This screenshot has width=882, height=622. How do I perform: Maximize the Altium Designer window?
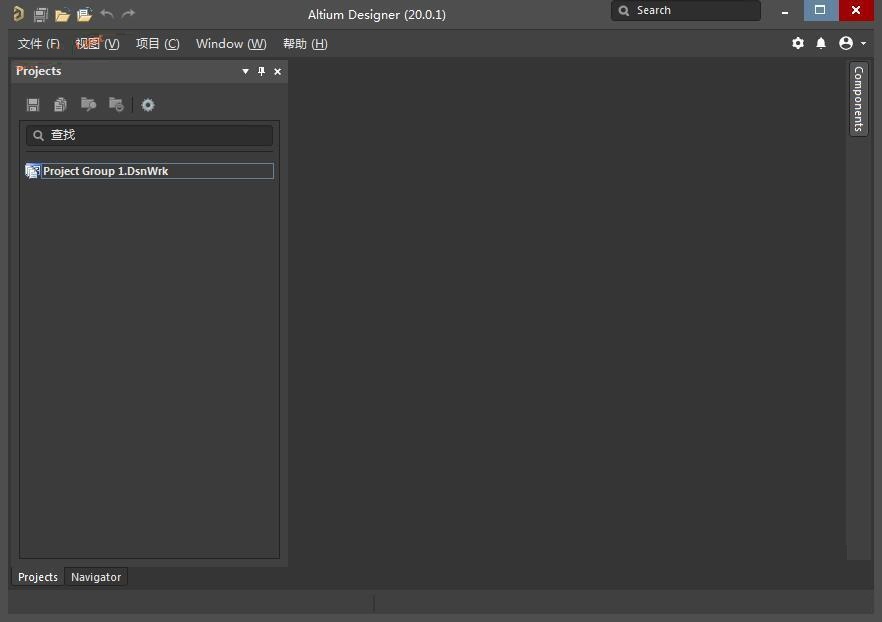tap(821, 11)
